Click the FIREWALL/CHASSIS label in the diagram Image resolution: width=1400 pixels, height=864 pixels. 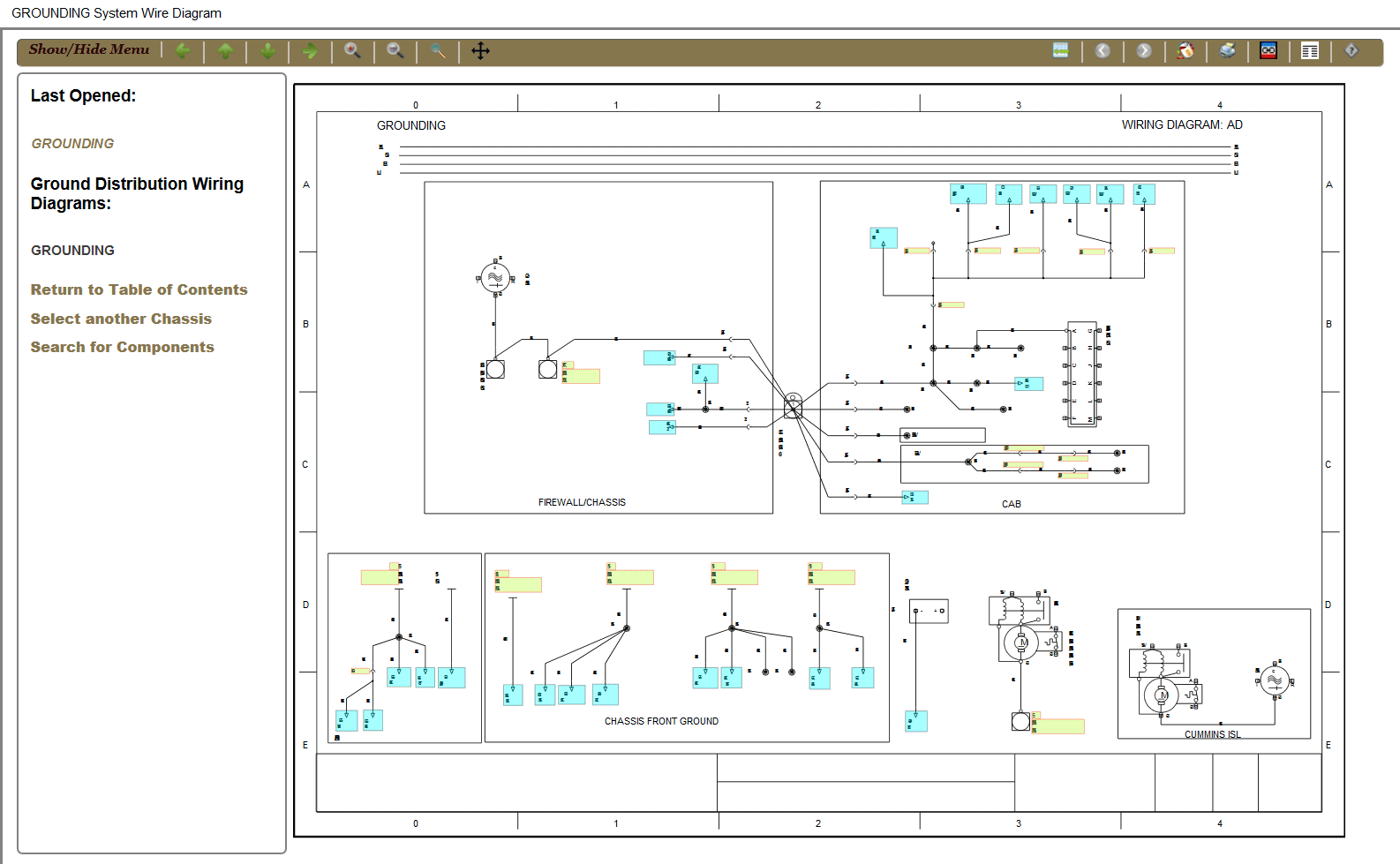click(582, 502)
